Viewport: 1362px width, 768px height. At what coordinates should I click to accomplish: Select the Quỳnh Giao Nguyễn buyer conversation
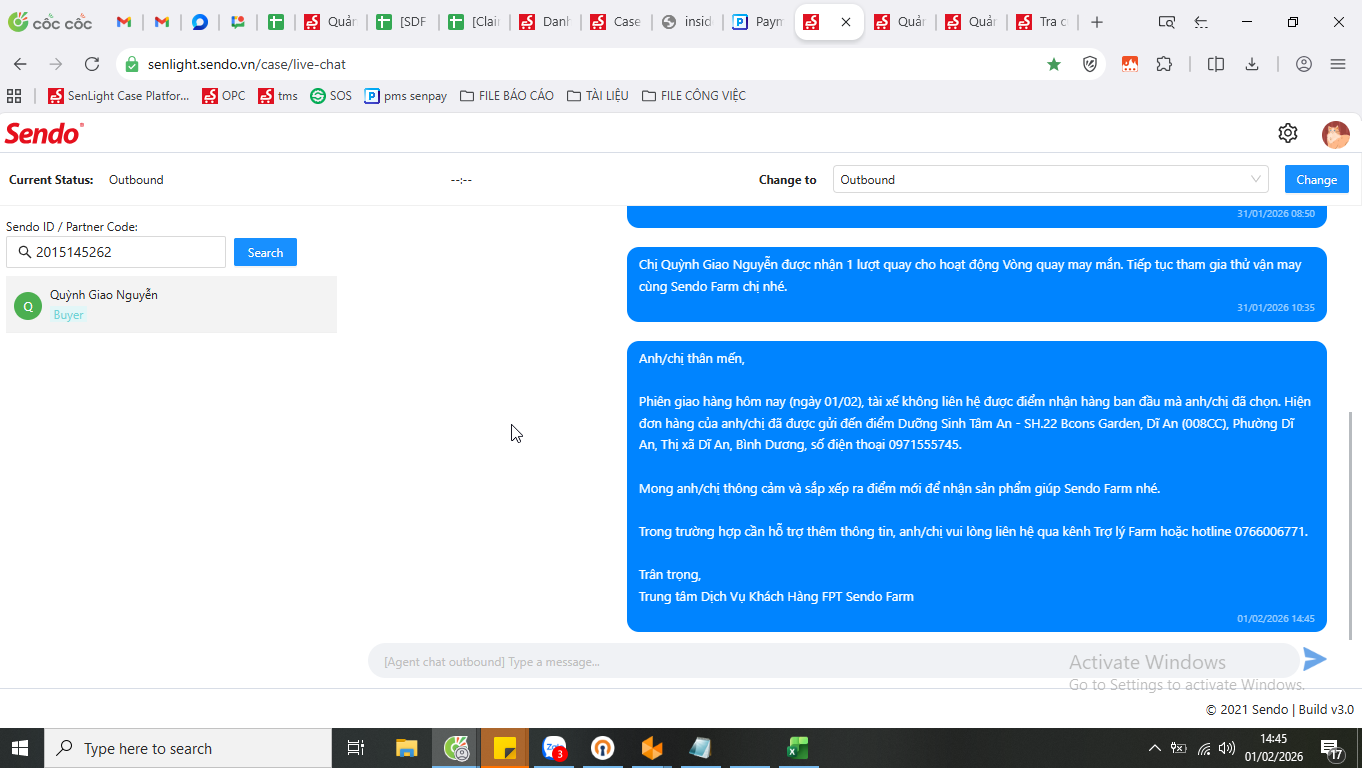pyautogui.click(x=171, y=305)
